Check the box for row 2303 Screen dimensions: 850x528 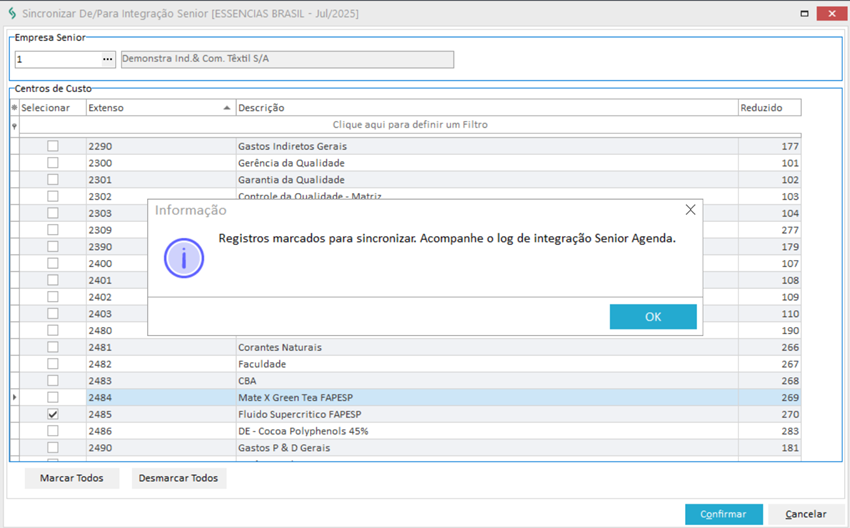click(53, 213)
